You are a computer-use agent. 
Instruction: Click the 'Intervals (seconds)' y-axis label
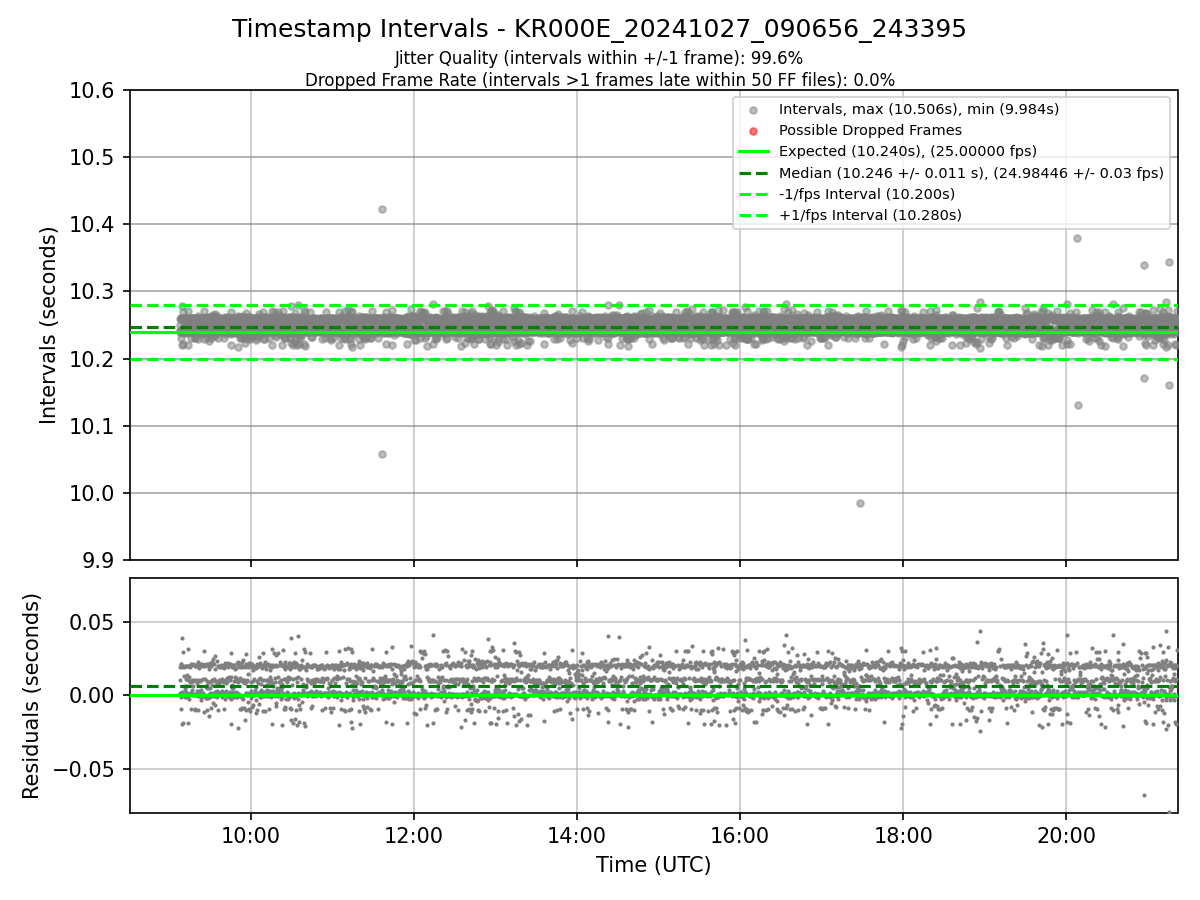[49, 325]
